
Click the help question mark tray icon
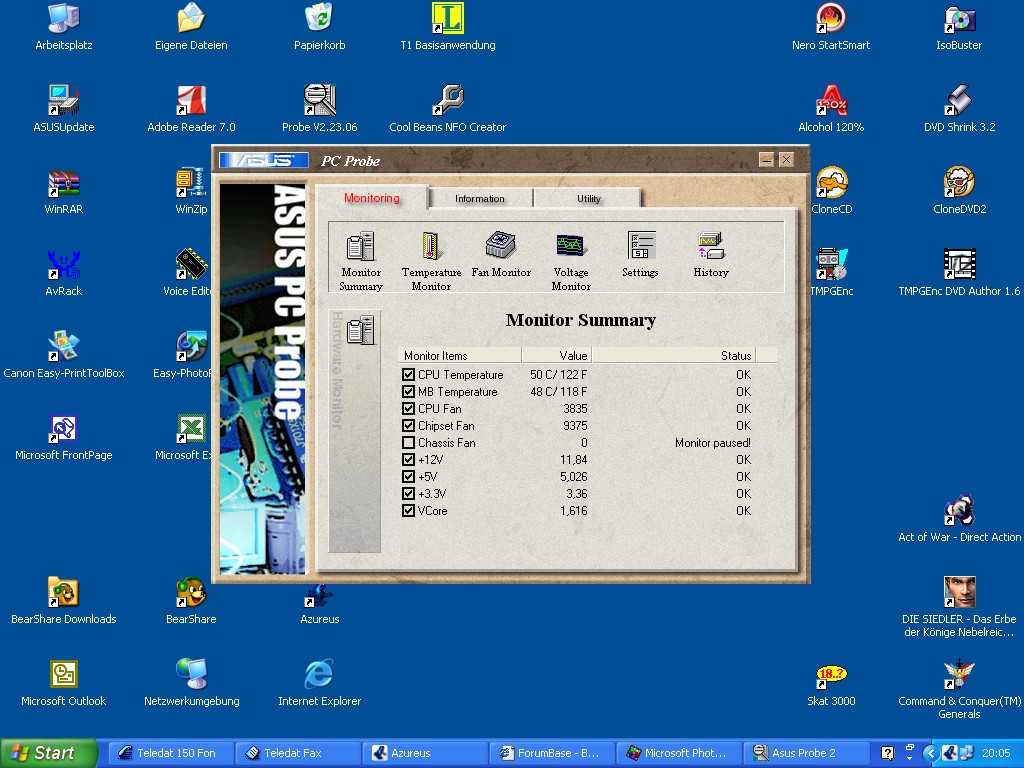(x=887, y=753)
